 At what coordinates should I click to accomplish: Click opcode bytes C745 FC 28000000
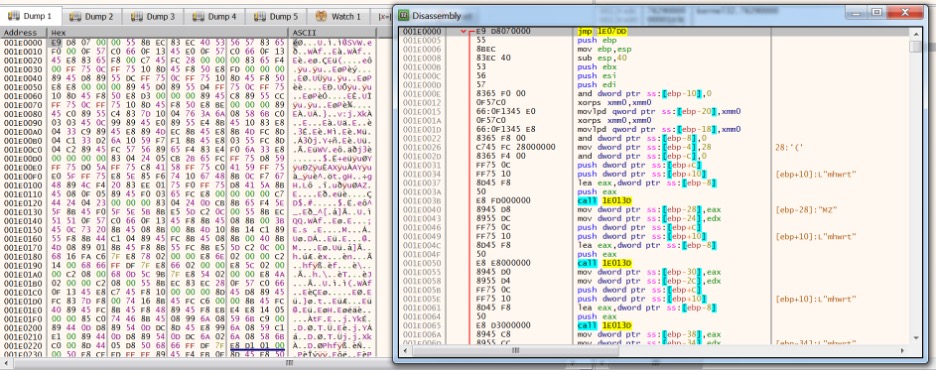515,147
